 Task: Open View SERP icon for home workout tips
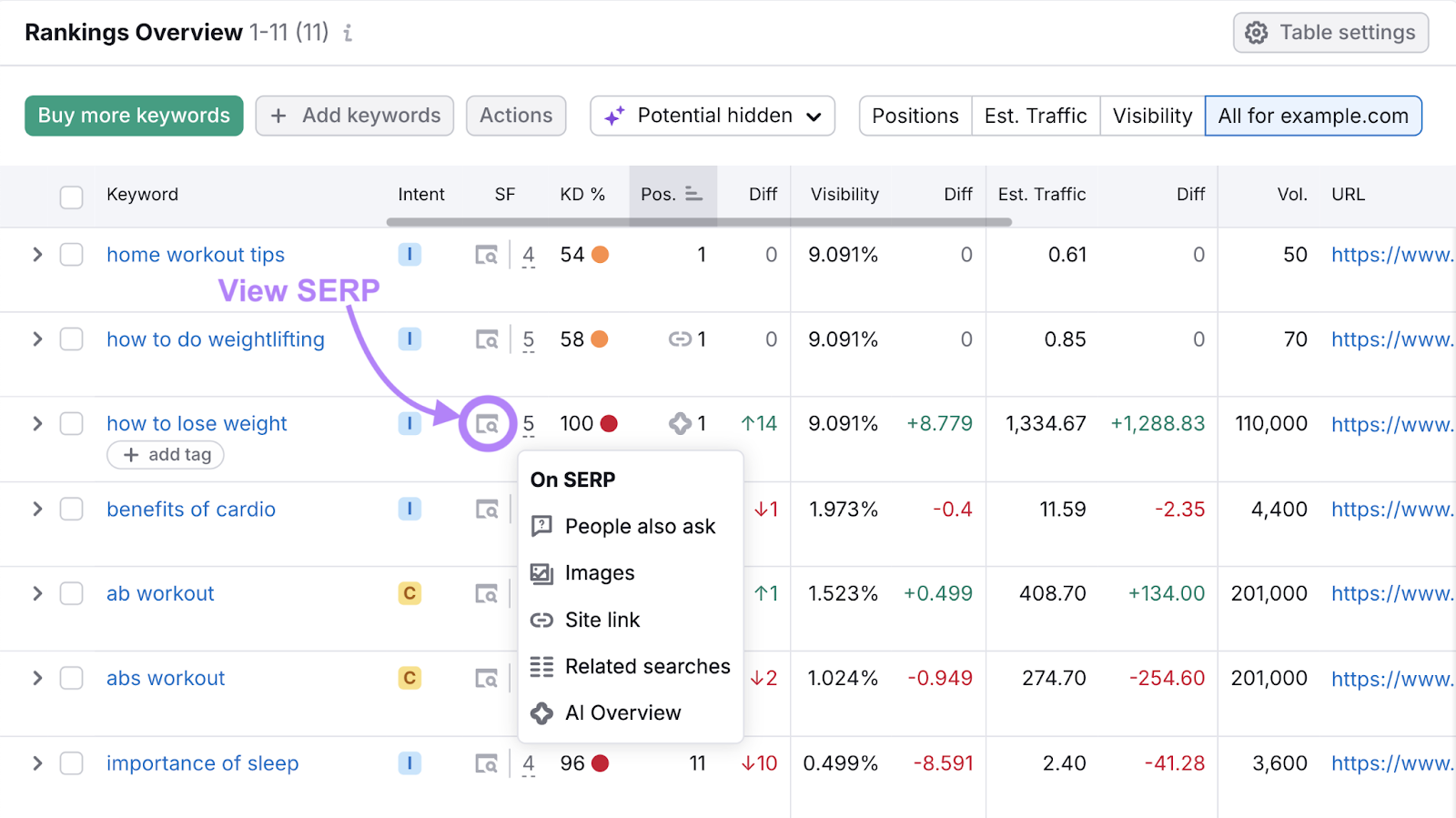point(487,256)
